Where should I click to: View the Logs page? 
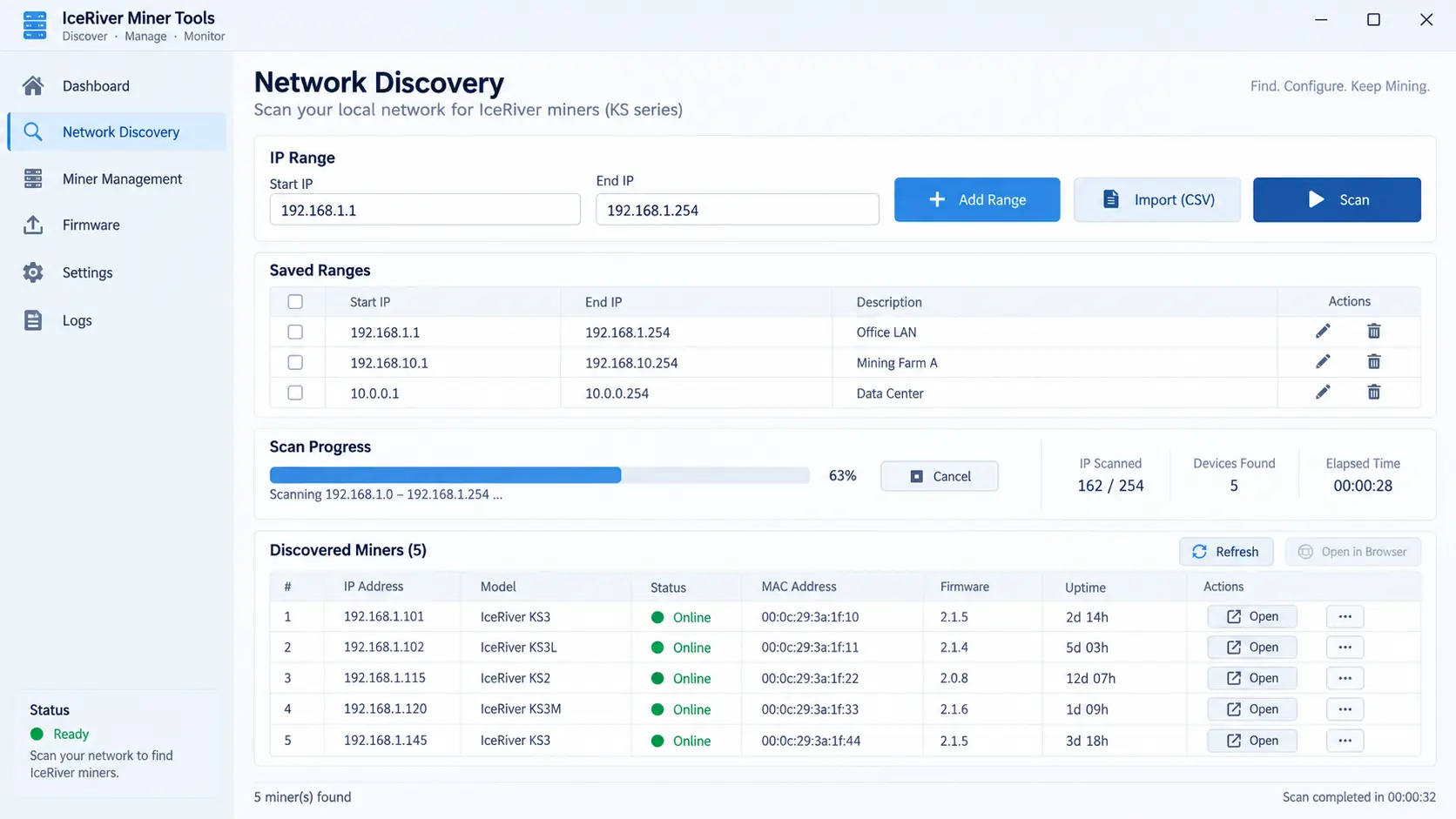point(117,320)
